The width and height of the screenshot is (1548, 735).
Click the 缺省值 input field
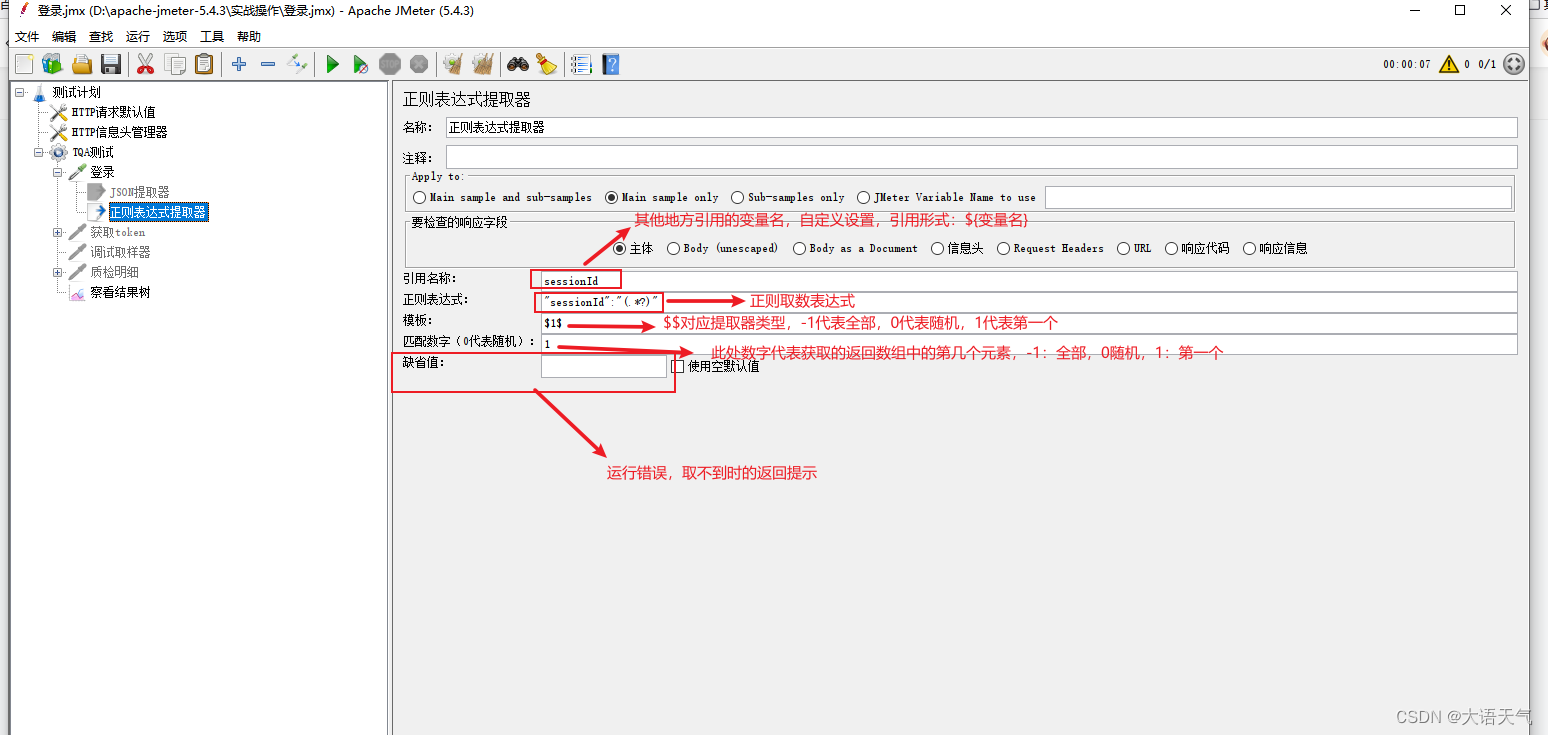603,365
